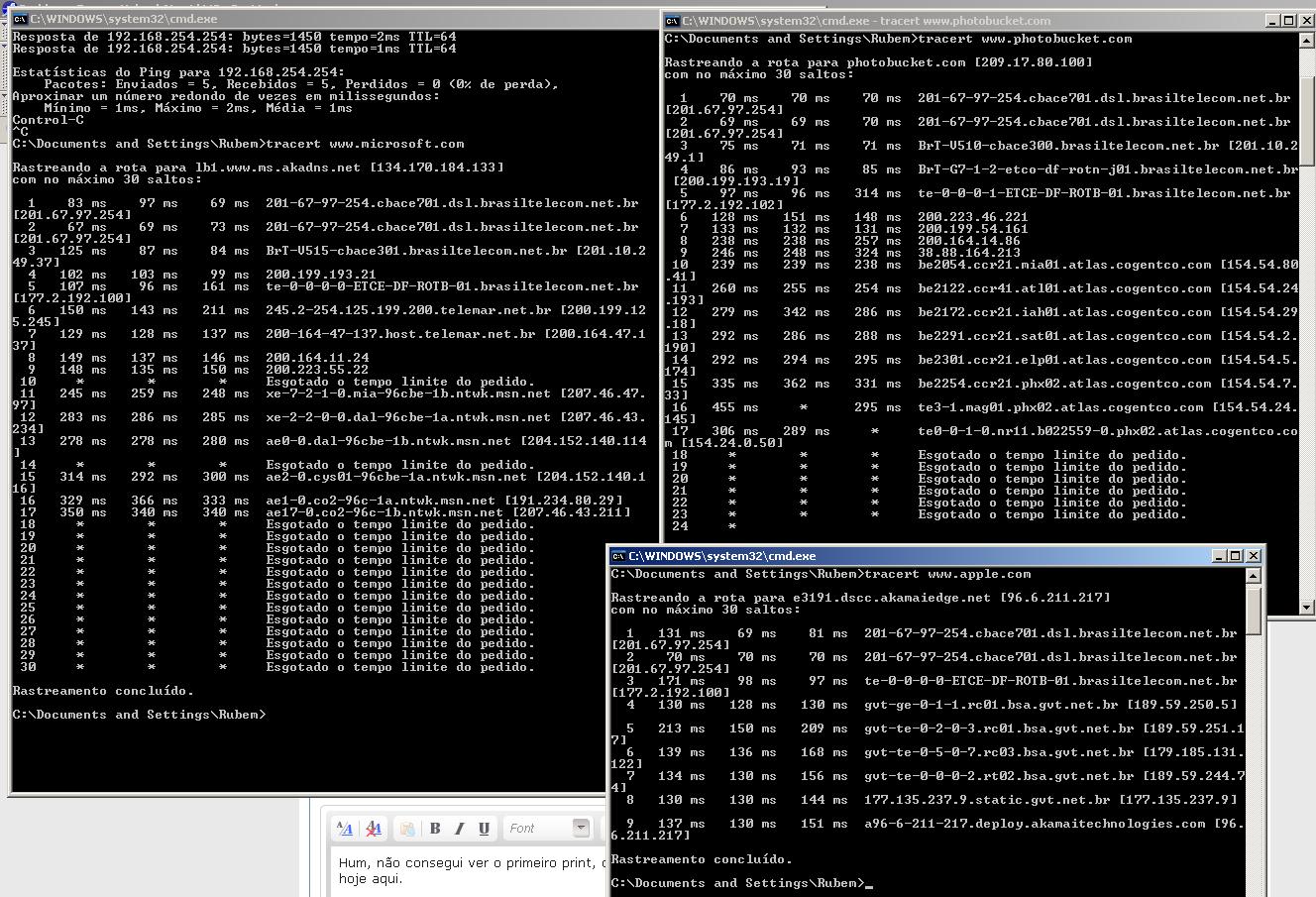This screenshot has height=897, width=1316.
Task: Click host "xe-7-2-1-0.mia-96cbe-1b.ntwk.msn.net"
Action: [408, 393]
